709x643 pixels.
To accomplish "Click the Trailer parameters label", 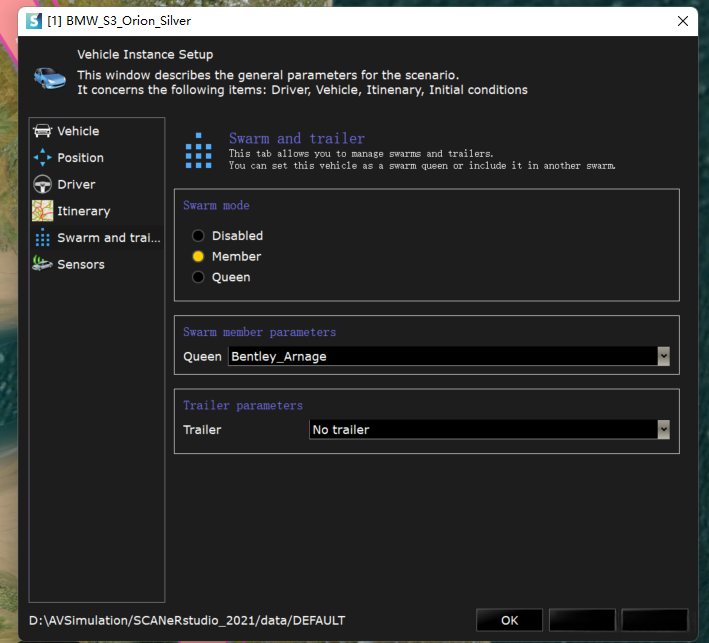I will tap(243, 405).
